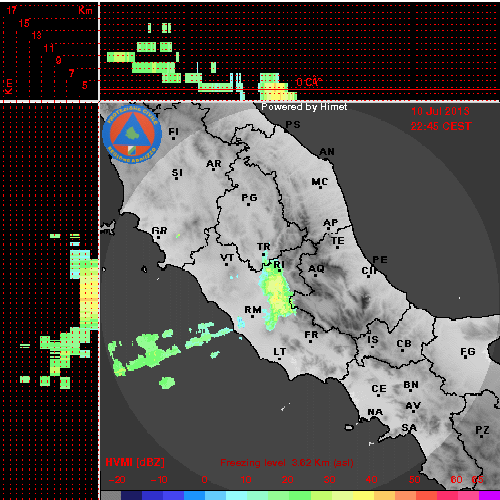The width and height of the screenshot is (500, 500).
Task: Click the FR city label
Action: pos(311,335)
